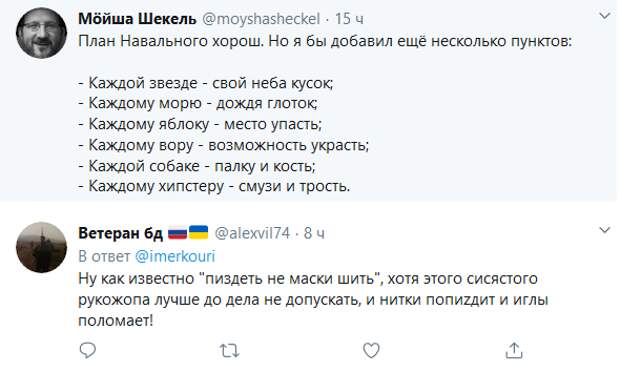Click the reply speech bubble icon

87,350
